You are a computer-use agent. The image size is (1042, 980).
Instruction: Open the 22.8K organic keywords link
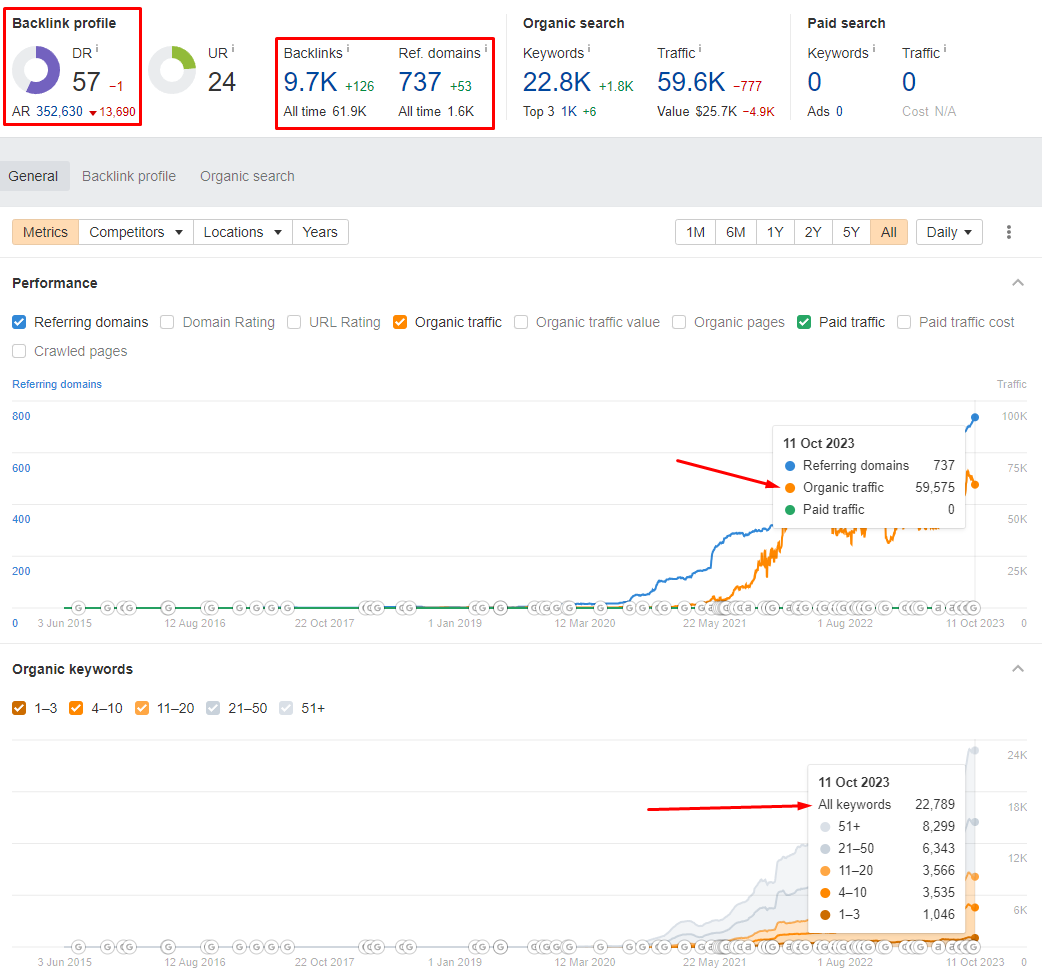pyautogui.click(x=557, y=82)
